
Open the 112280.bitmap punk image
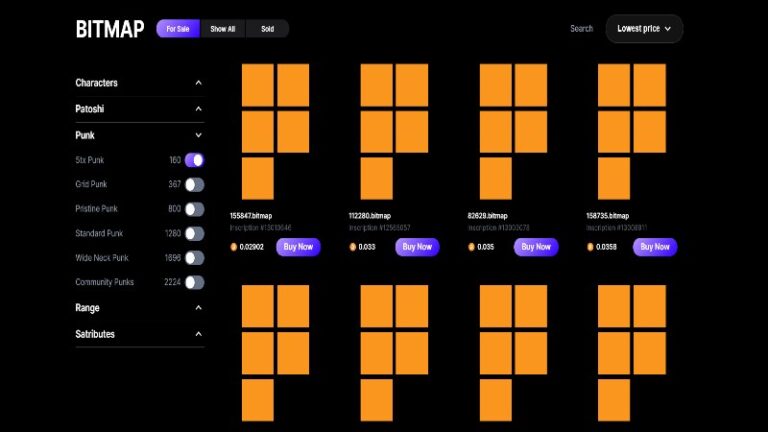tap(394, 132)
